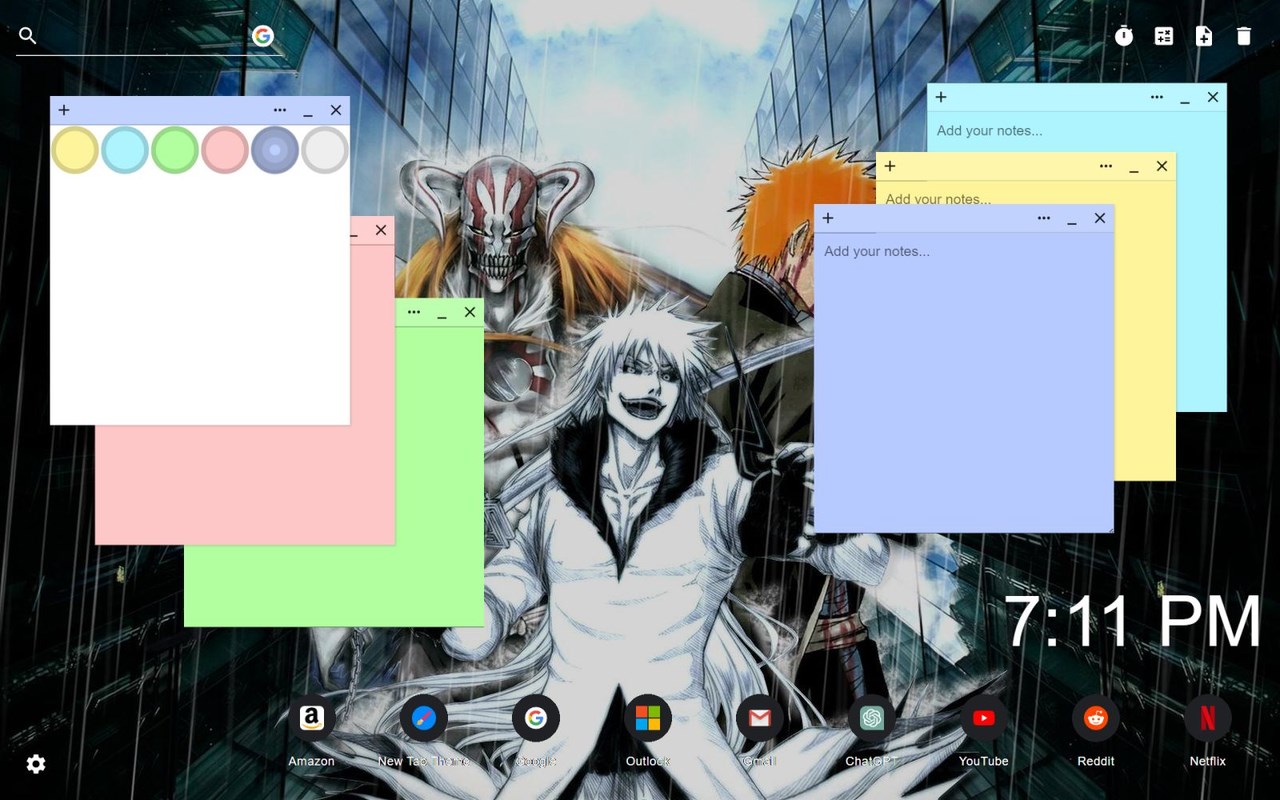Close the pink note
Image resolution: width=1280 pixels, height=800 pixels.
click(x=381, y=230)
